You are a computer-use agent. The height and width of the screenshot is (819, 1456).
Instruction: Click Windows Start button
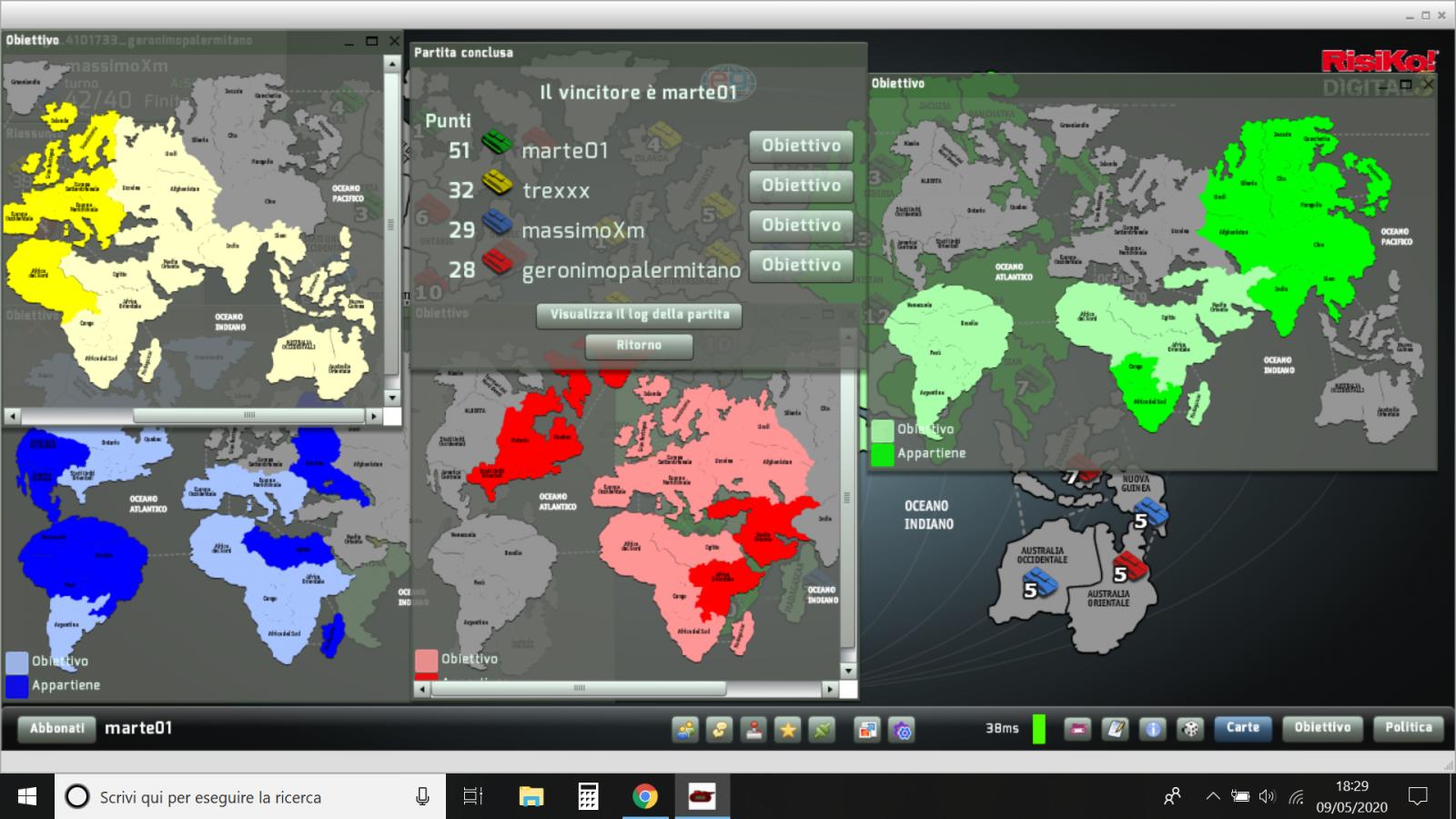27,797
